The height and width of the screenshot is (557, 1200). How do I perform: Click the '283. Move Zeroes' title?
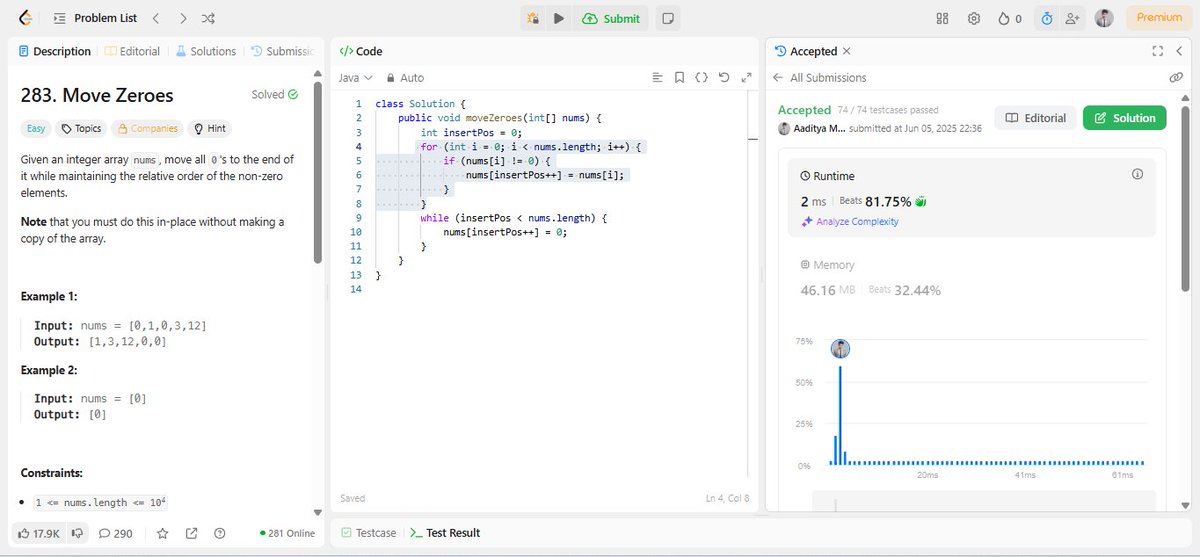97,96
